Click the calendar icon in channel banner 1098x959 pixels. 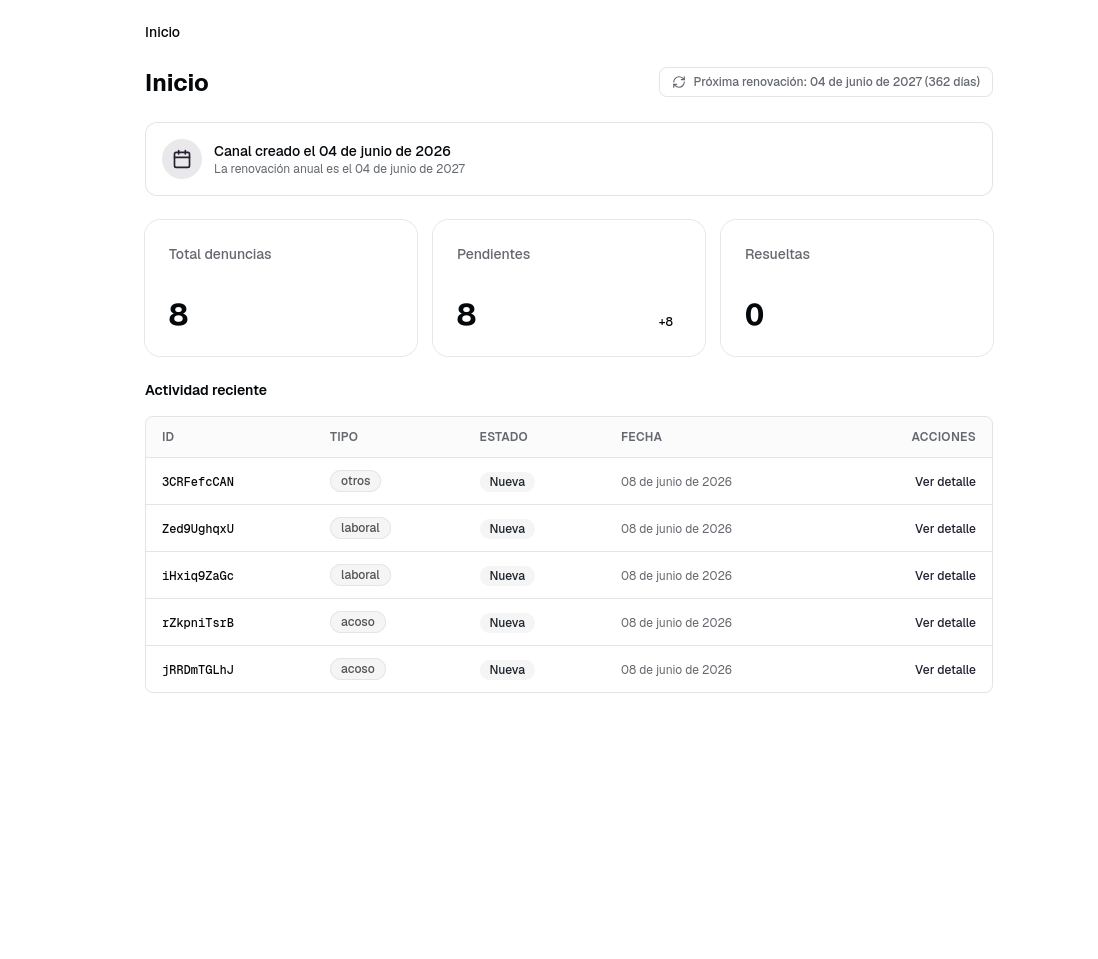(182, 159)
